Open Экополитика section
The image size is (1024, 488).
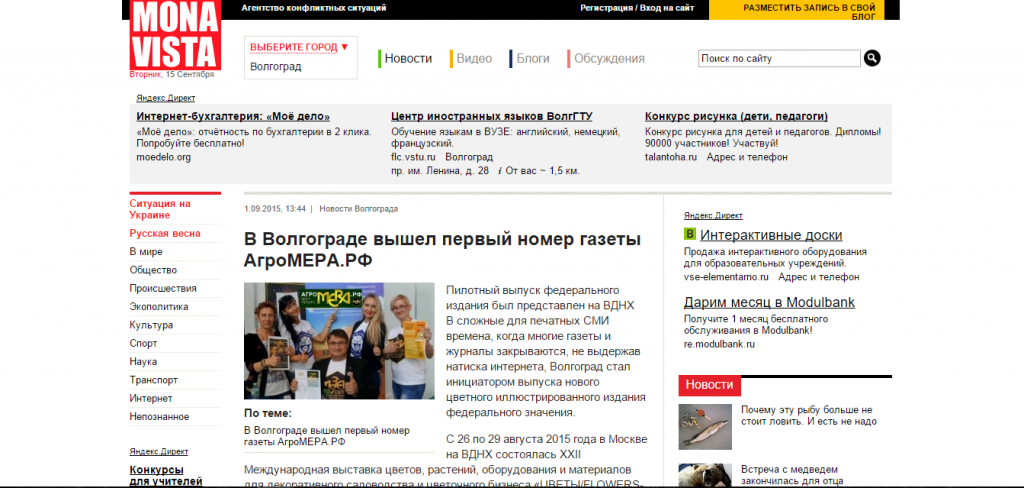pos(159,306)
